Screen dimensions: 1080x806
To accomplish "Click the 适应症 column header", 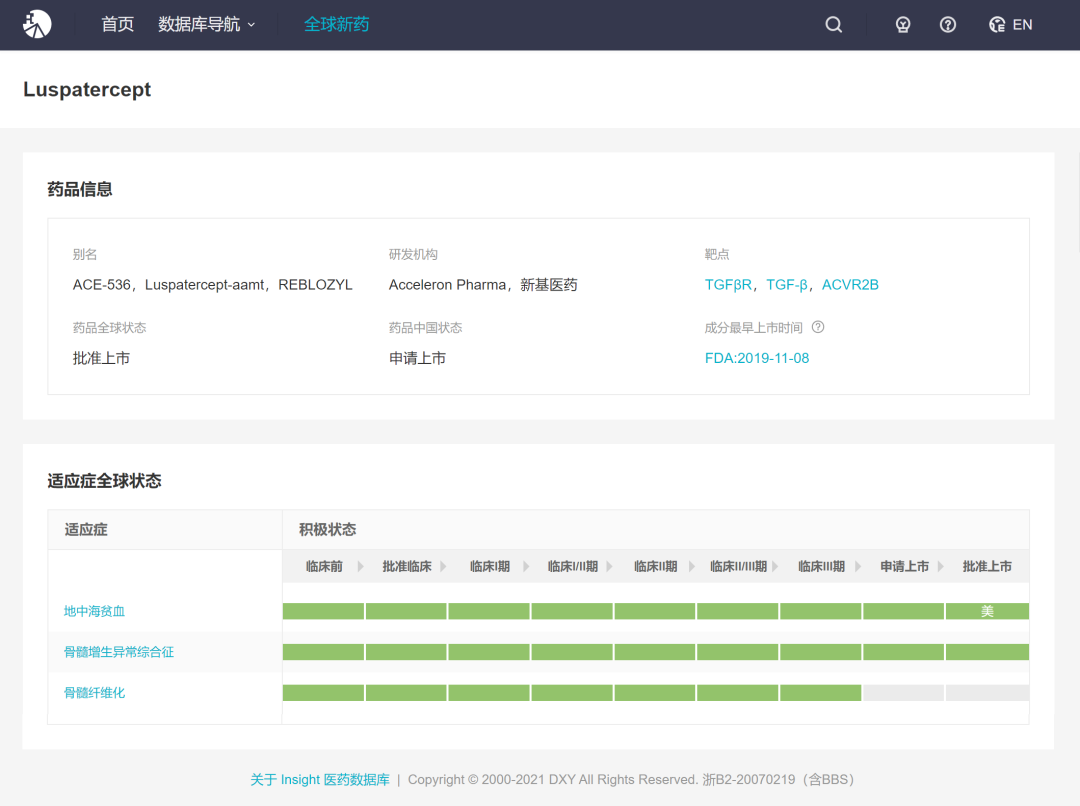I will 86,529.
